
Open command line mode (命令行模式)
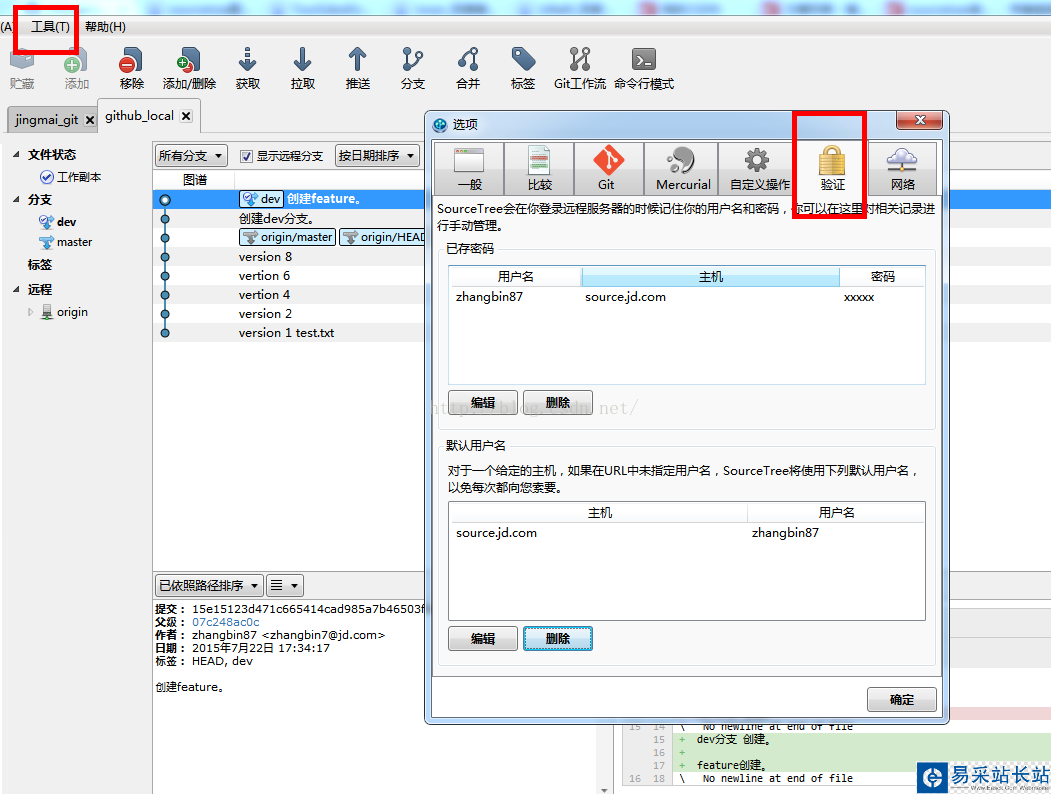coord(643,68)
